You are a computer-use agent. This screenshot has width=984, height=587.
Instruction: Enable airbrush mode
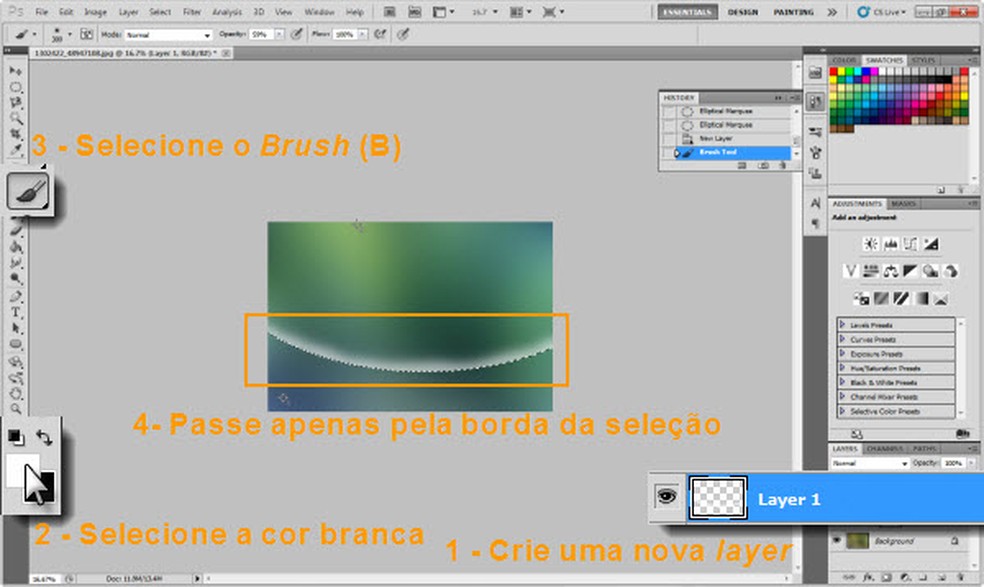click(x=380, y=35)
